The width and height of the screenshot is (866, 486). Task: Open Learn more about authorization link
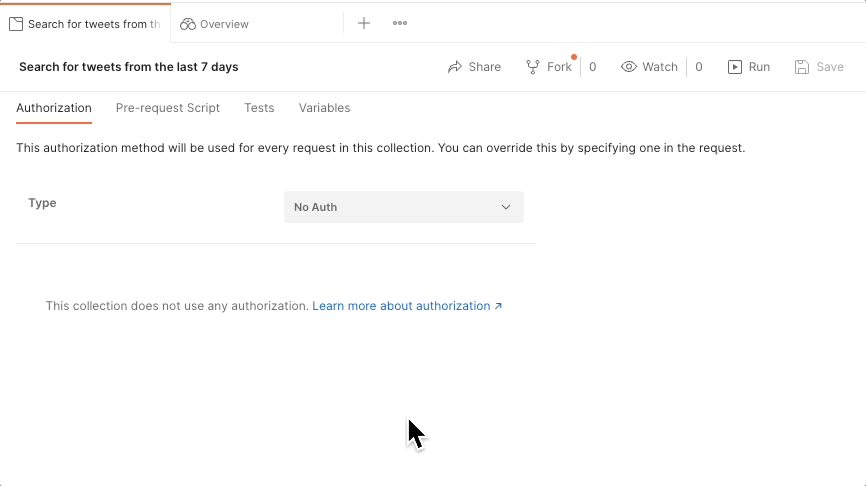[x=407, y=306]
